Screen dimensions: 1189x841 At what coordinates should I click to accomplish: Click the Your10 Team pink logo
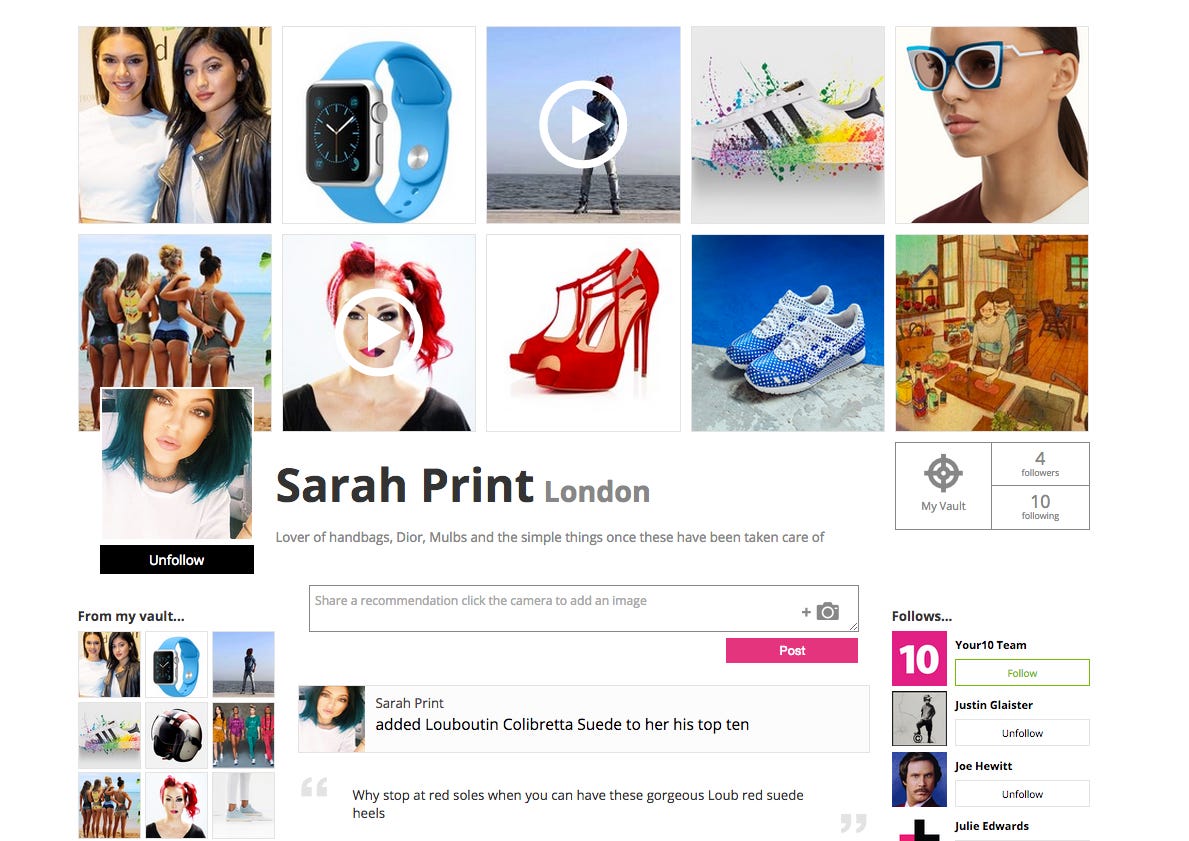click(x=919, y=658)
